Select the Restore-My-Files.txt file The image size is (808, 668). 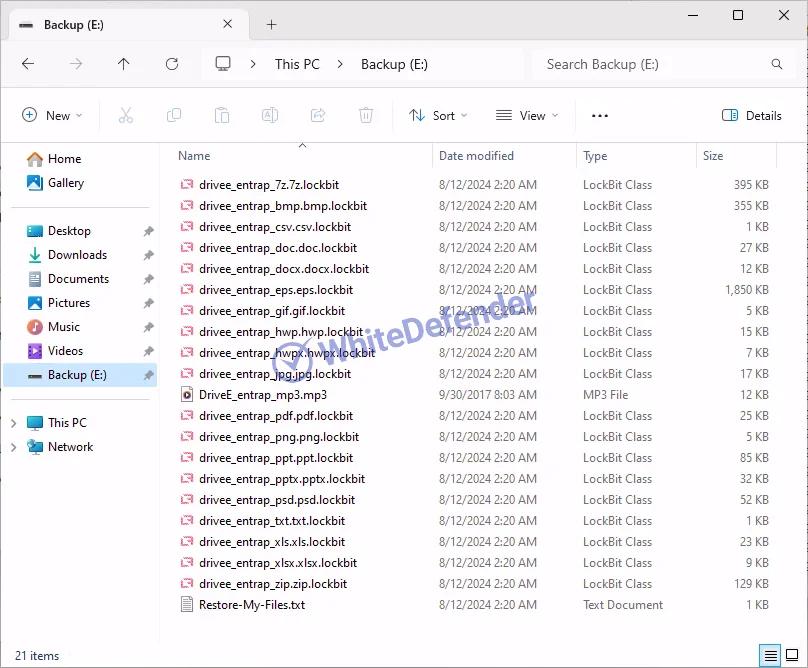pyautogui.click(x=251, y=605)
